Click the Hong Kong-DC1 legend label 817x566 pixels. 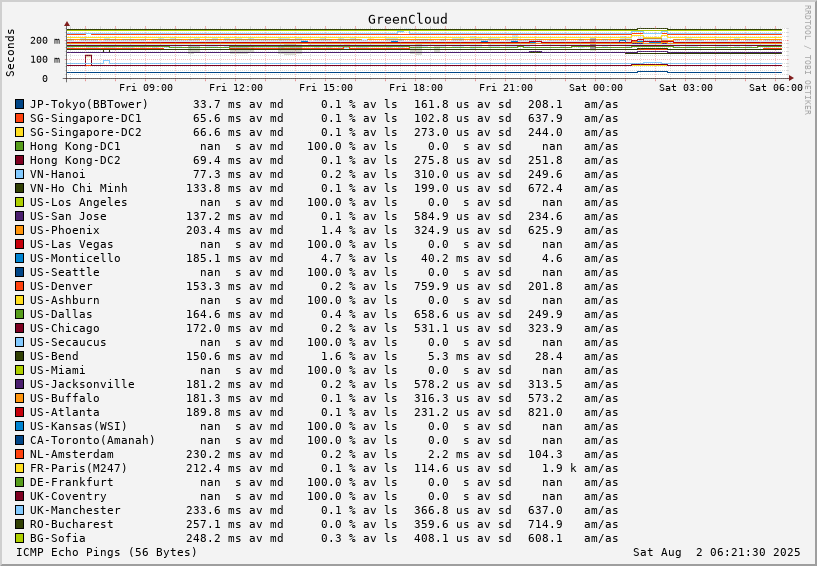(75, 146)
